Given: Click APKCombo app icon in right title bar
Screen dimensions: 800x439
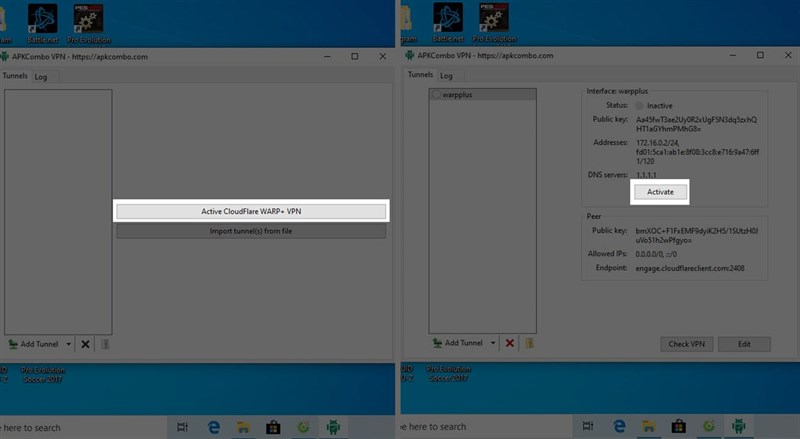Looking at the screenshot, I should (x=409, y=55).
